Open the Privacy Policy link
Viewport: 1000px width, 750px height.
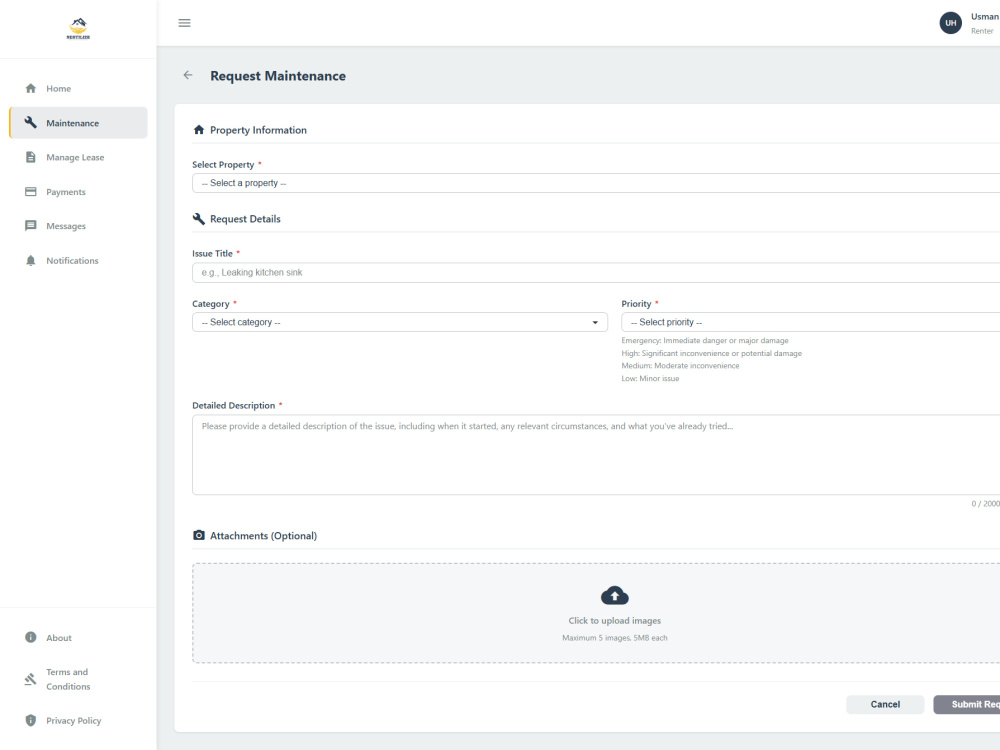point(78,721)
